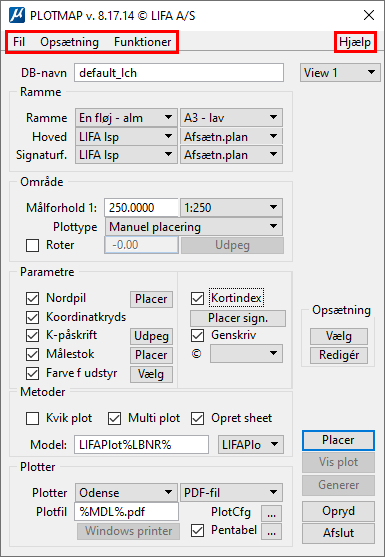Screen dimensions: 385x557
Task: Click the Afslut button
Action: click(338, 533)
